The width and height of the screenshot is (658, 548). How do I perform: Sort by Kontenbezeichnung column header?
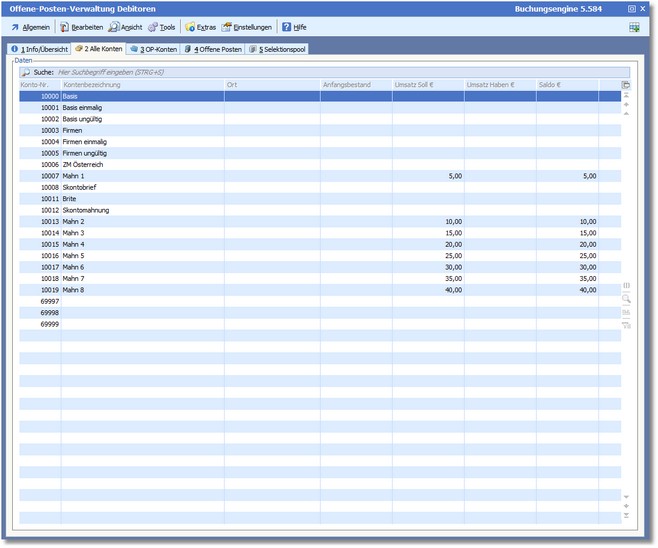click(142, 85)
